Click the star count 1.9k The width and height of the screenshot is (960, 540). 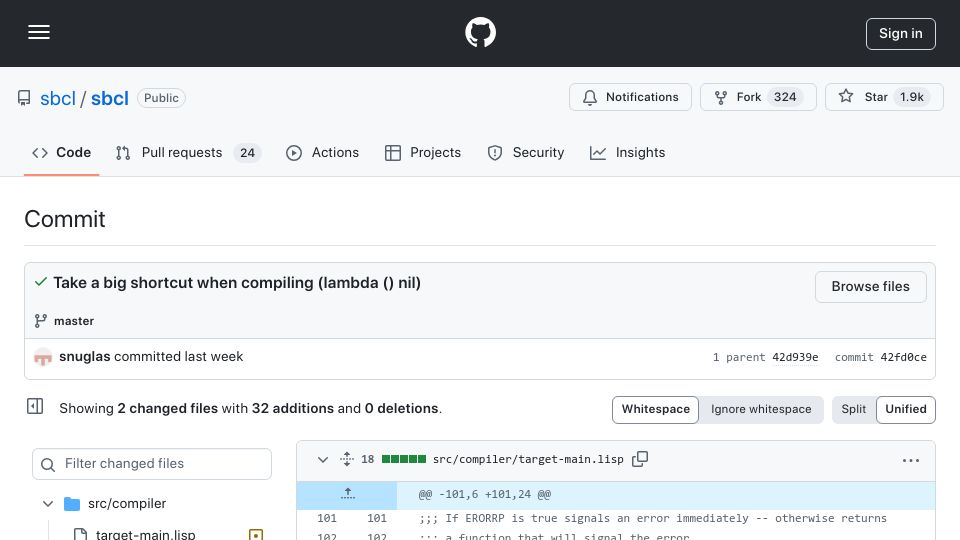click(x=911, y=97)
